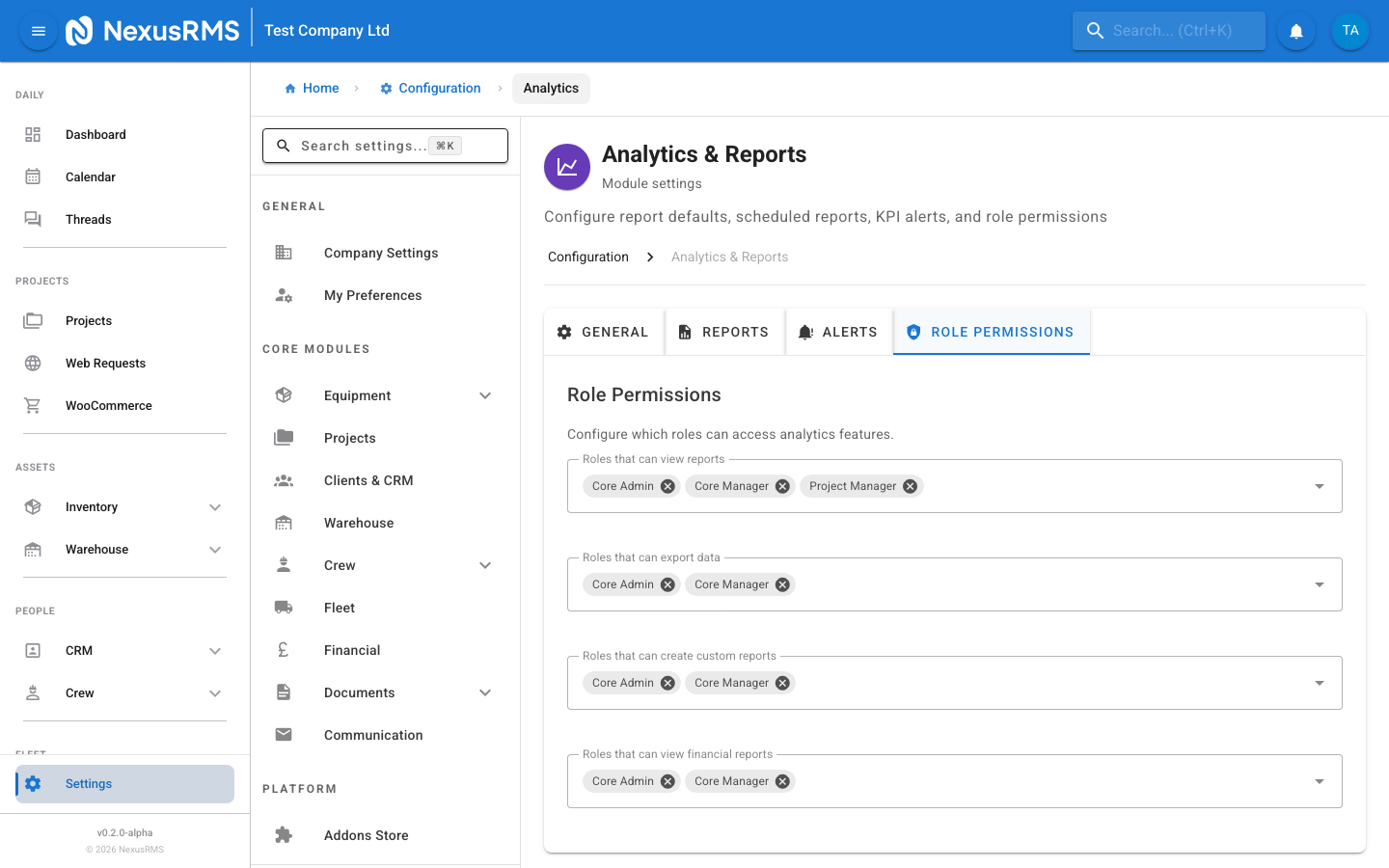Click the Financial pound icon

click(283, 649)
